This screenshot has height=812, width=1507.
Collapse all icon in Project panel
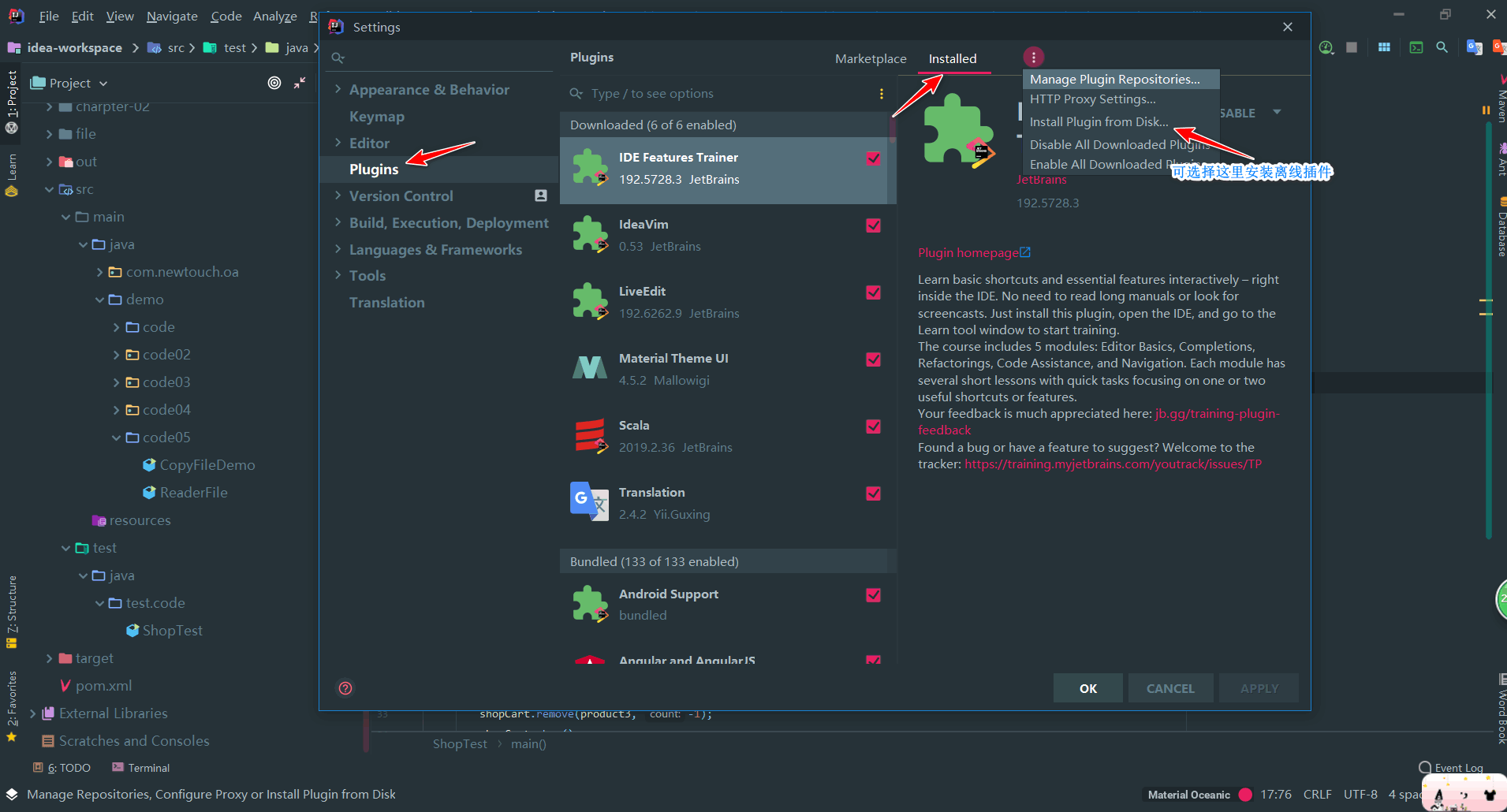coord(300,83)
